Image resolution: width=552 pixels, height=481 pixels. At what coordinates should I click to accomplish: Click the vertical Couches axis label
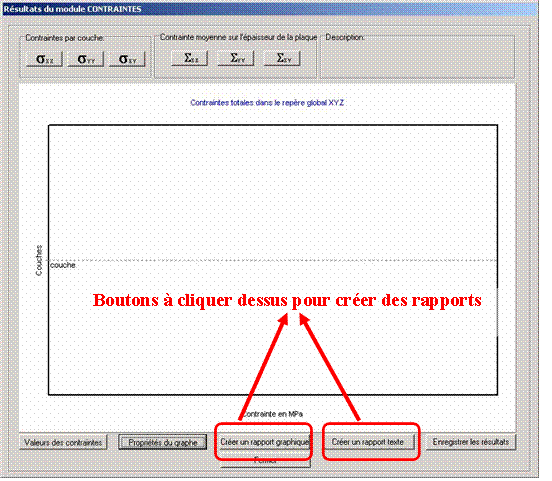click(x=39, y=261)
